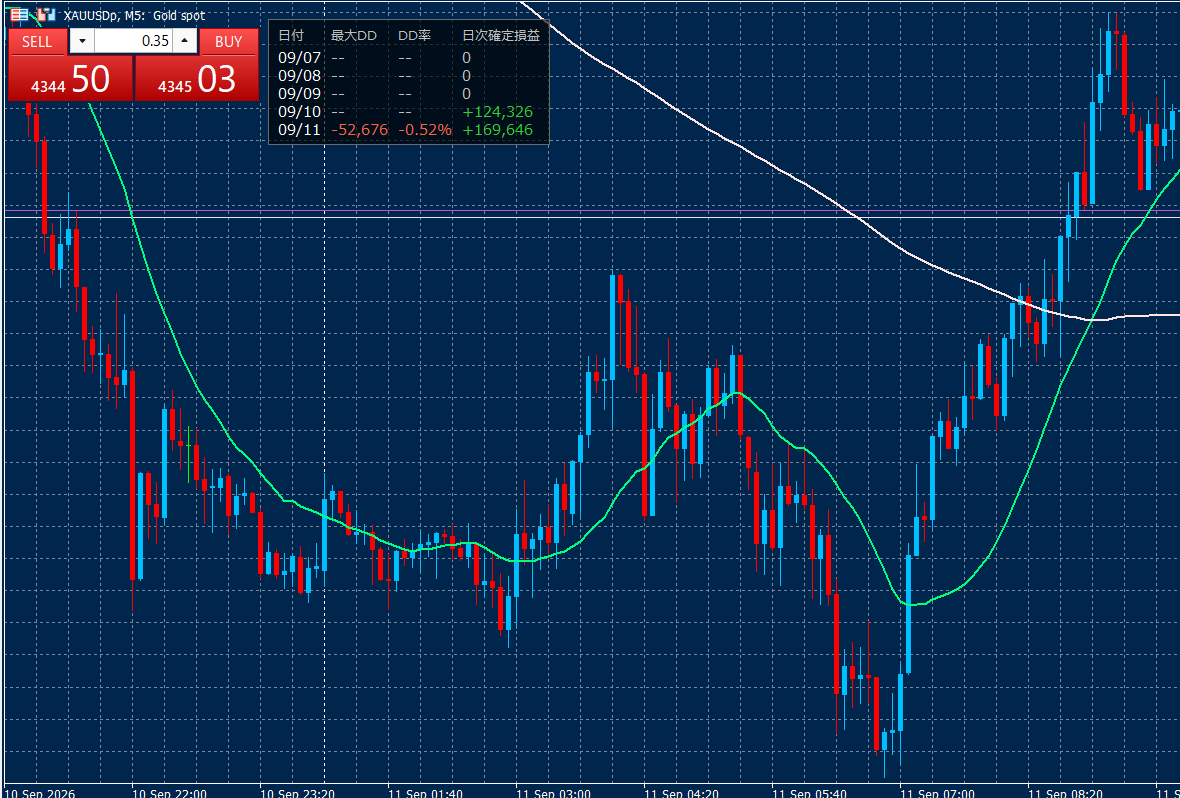Click the 0 profit value in 09/09 row

pyautogui.click(x=467, y=94)
